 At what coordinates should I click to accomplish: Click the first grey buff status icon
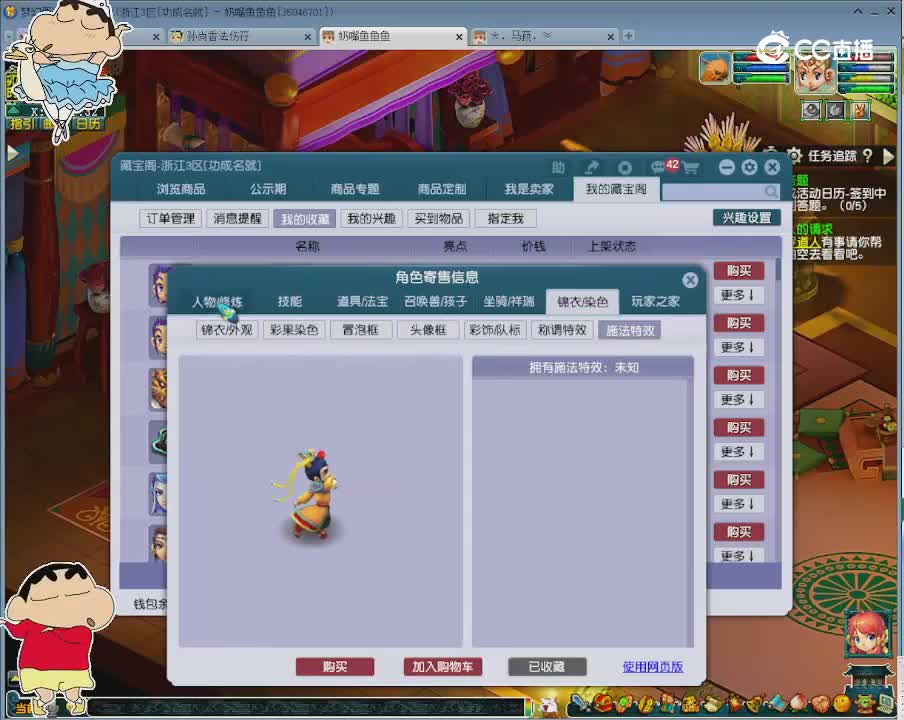[812, 110]
